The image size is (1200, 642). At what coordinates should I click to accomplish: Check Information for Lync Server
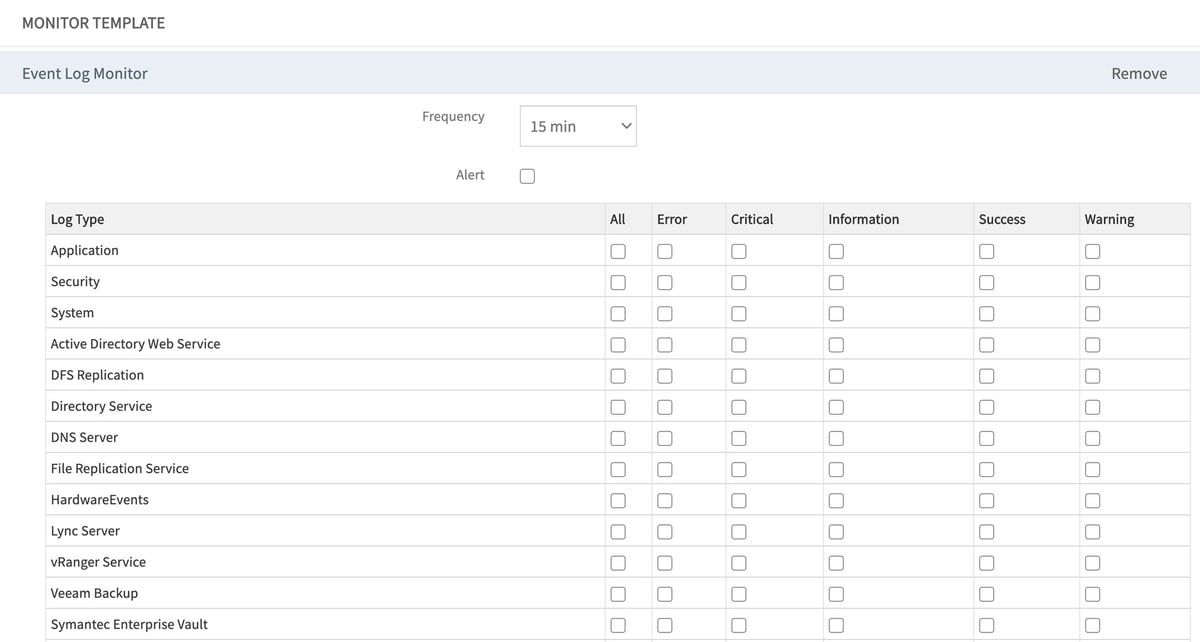(x=836, y=532)
